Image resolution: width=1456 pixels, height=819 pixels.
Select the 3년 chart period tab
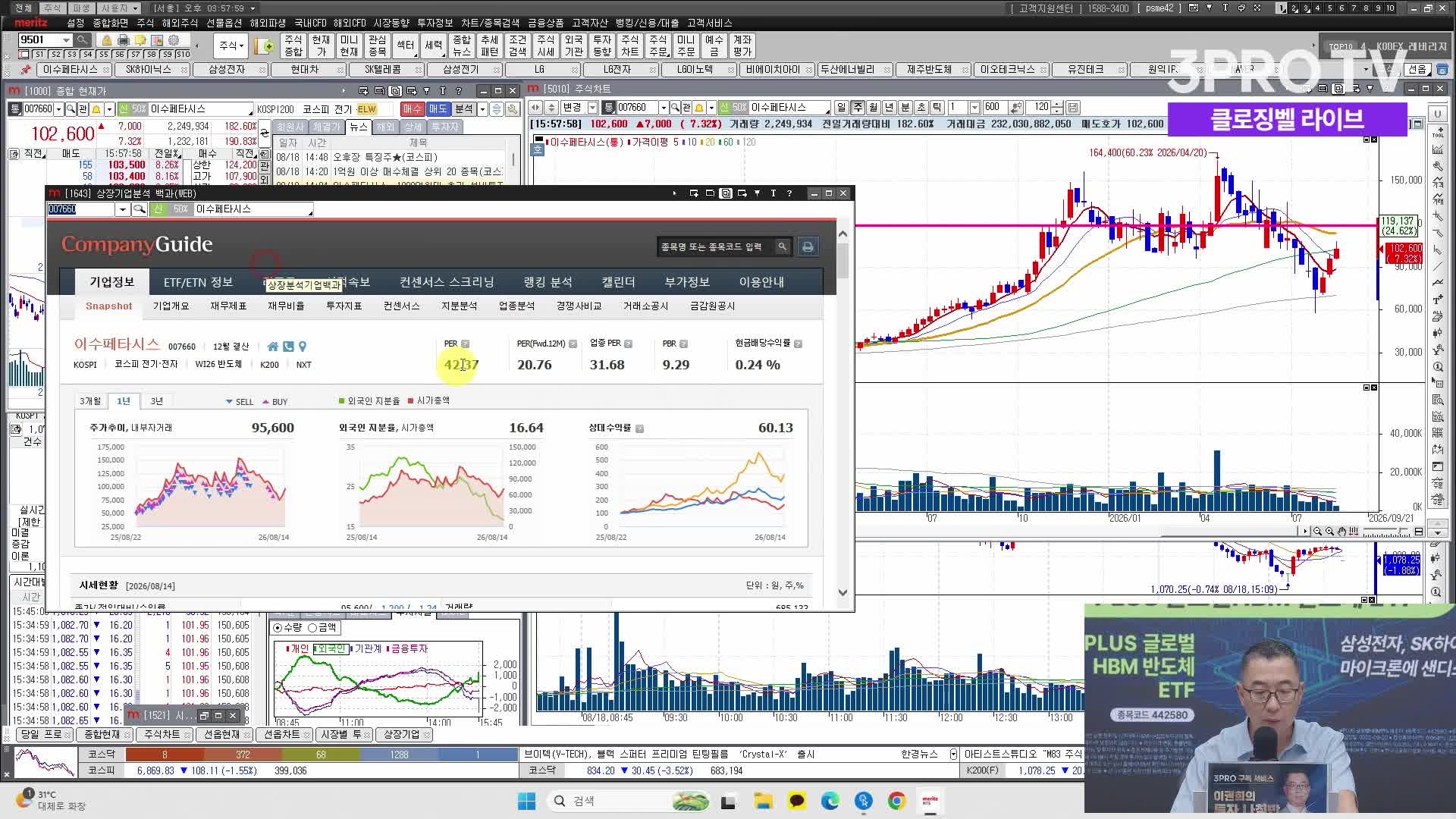[156, 401]
